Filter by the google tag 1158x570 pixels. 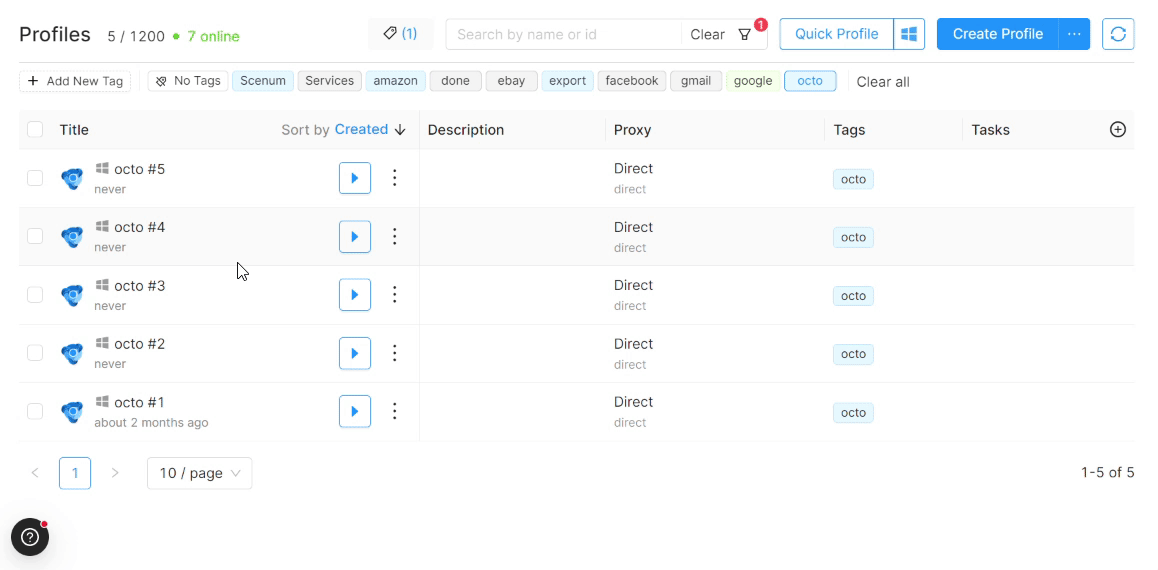(x=753, y=81)
